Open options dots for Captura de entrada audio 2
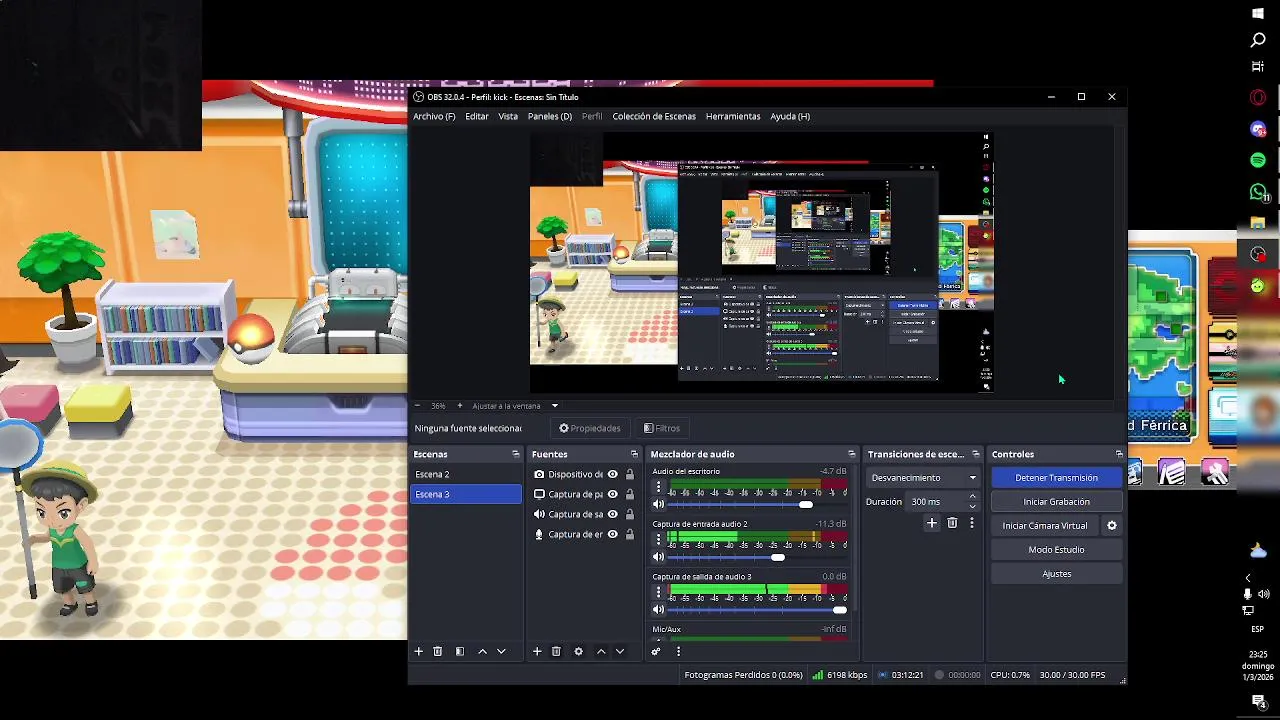Screen dimensions: 1280x720 pos(658,540)
